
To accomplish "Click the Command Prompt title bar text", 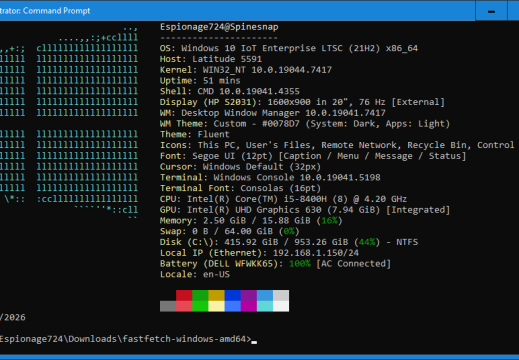I will coord(45,11).
